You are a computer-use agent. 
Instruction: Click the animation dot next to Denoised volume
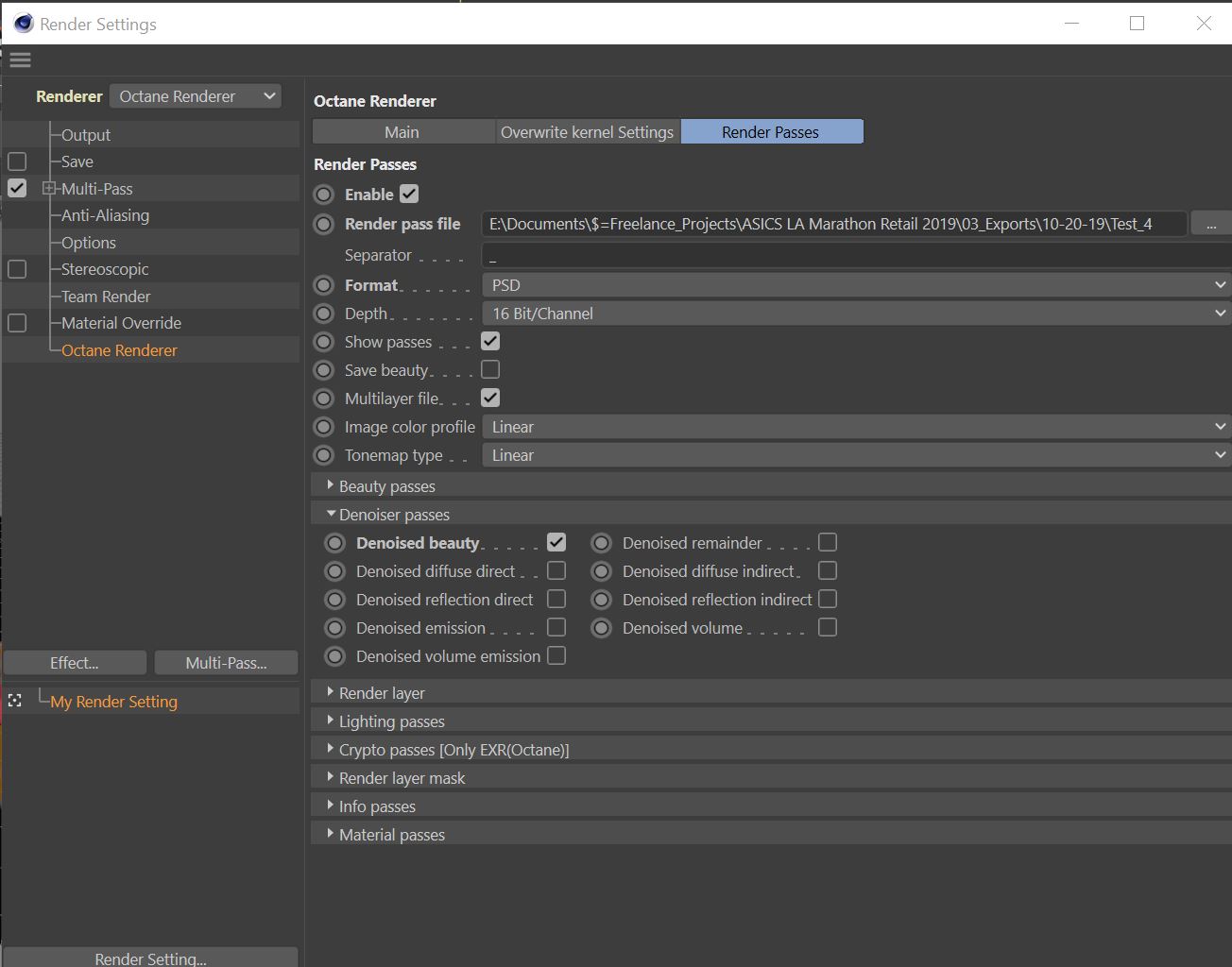click(x=602, y=628)
